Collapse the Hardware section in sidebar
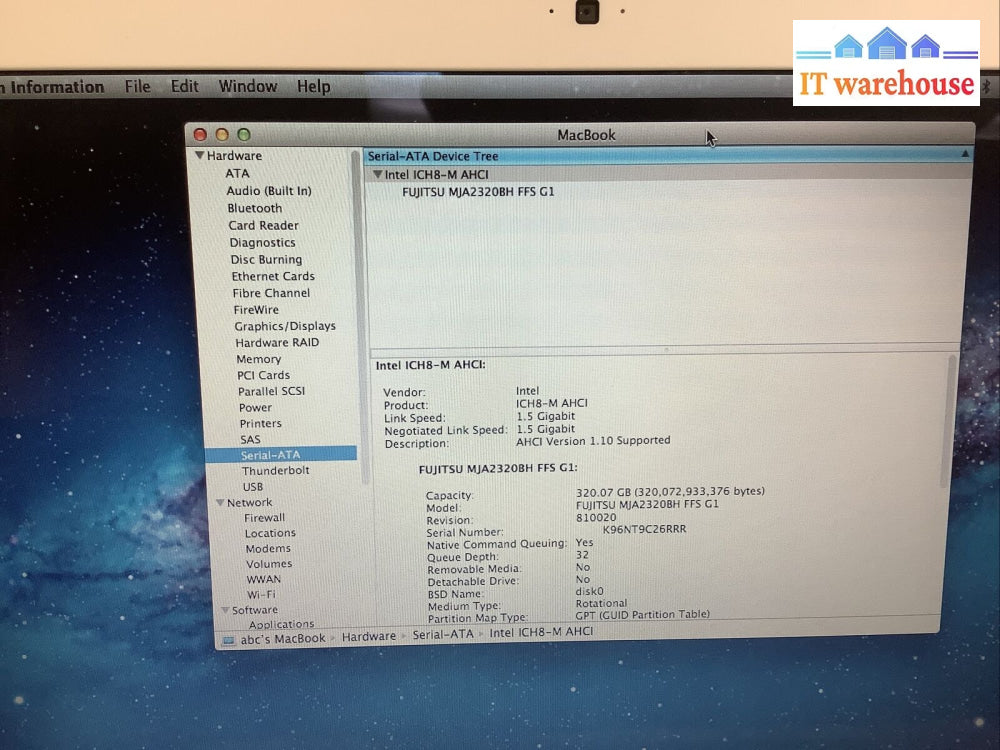The width and height of the screenshot is (1000, 750). 200,156
